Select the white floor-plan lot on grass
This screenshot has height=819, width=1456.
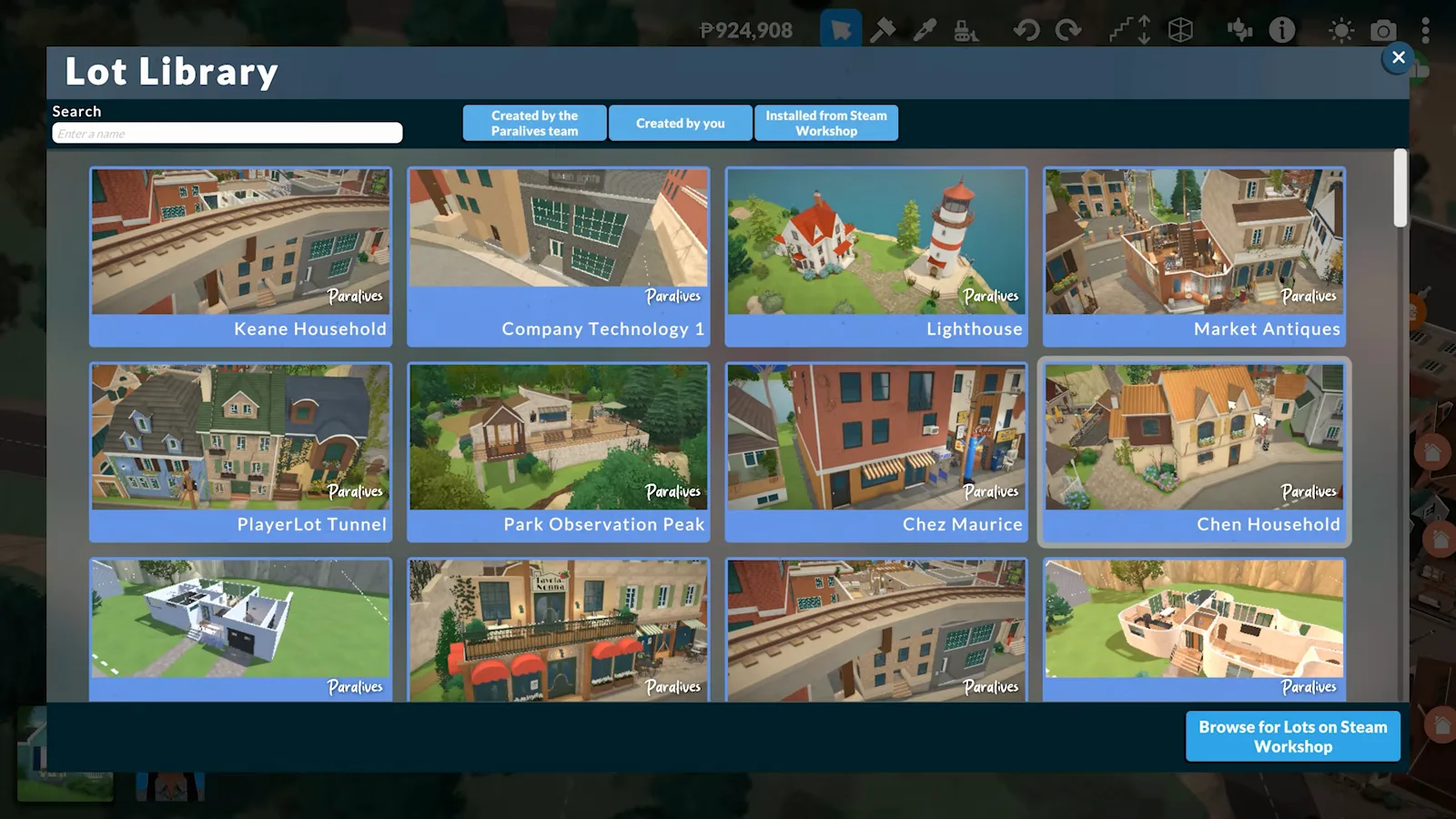pos(241,630)
